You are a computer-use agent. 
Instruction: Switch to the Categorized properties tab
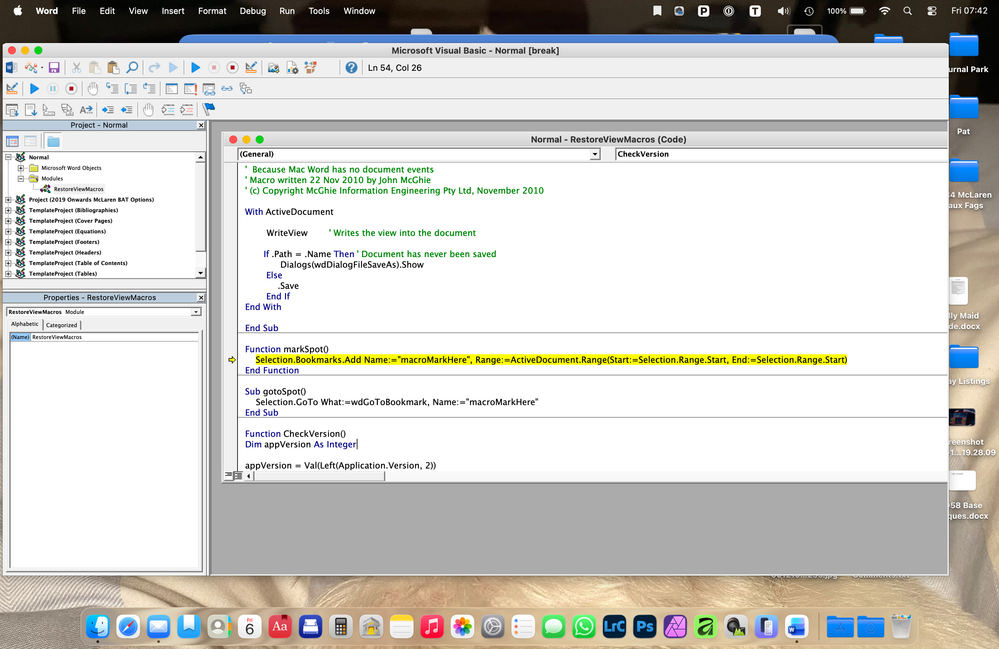[61, 325]
